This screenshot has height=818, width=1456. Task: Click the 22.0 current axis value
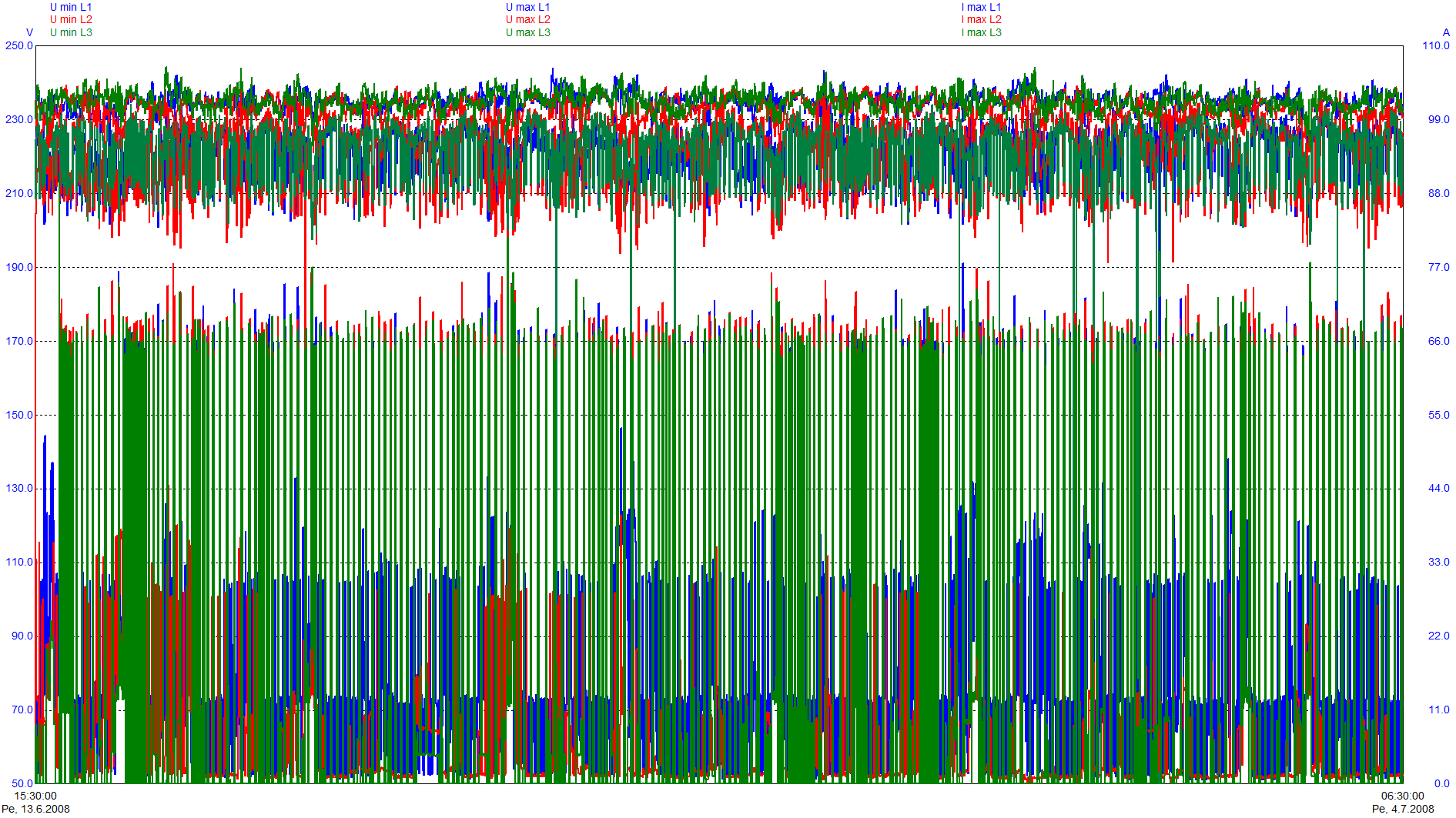point(1439,636)
